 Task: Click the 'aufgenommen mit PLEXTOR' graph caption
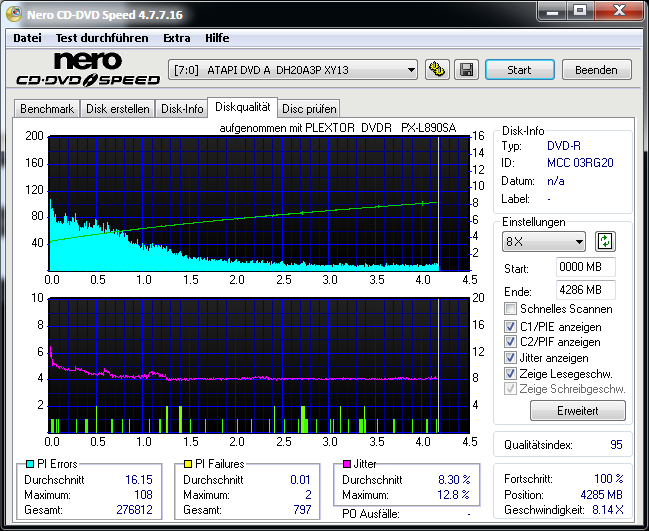(x=338, y=128)
